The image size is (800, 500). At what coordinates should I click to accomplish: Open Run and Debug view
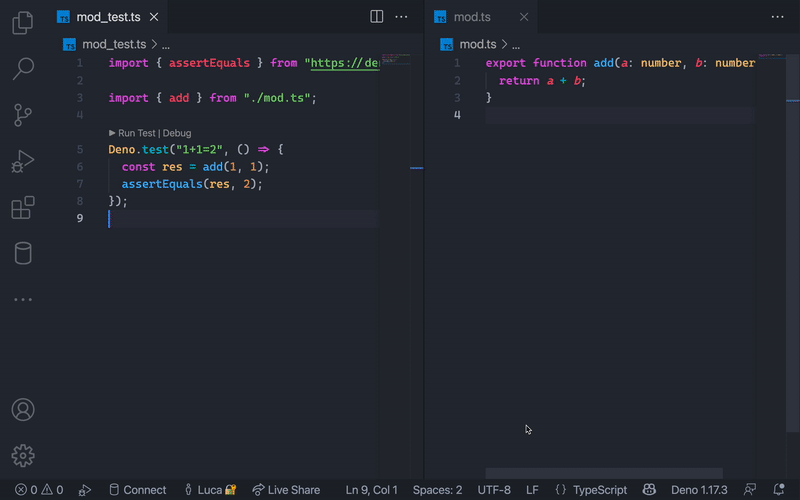pos(22,161)
